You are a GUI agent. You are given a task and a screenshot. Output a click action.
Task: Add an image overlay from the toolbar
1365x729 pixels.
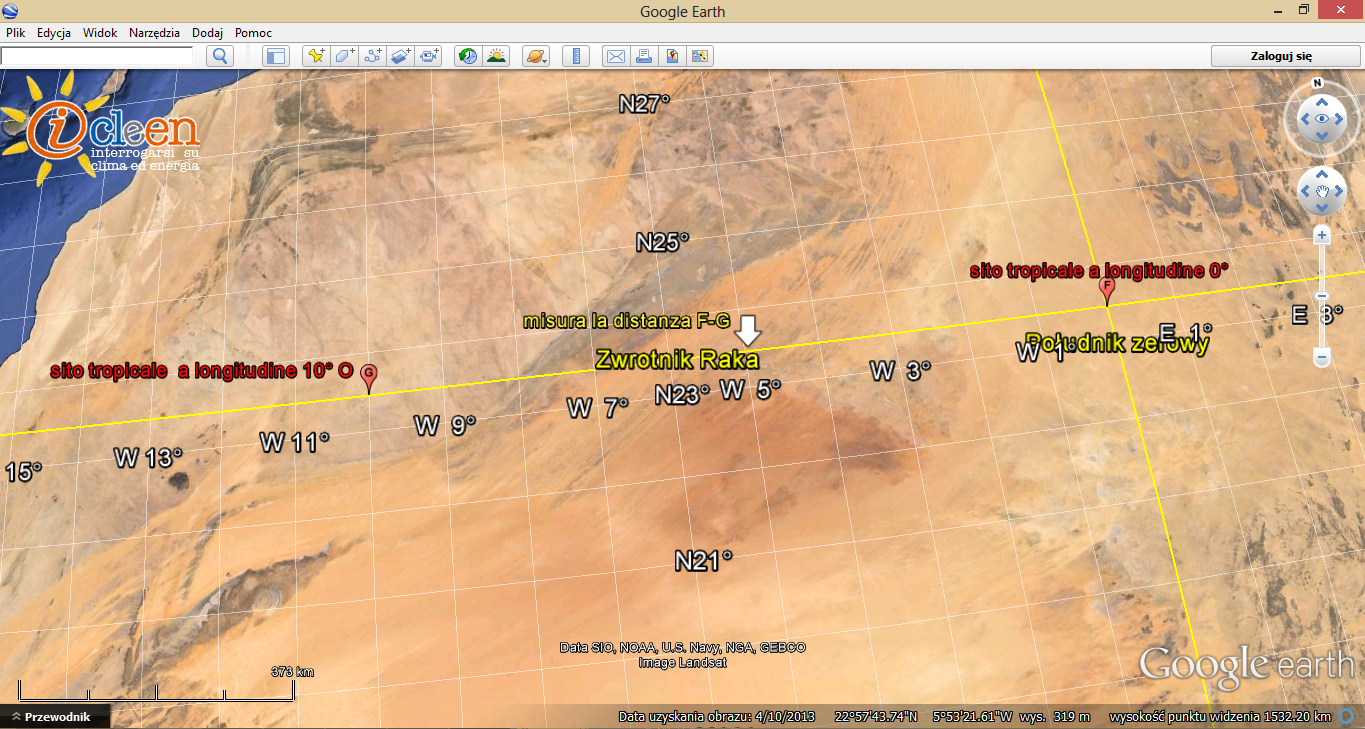pos(401,56)
